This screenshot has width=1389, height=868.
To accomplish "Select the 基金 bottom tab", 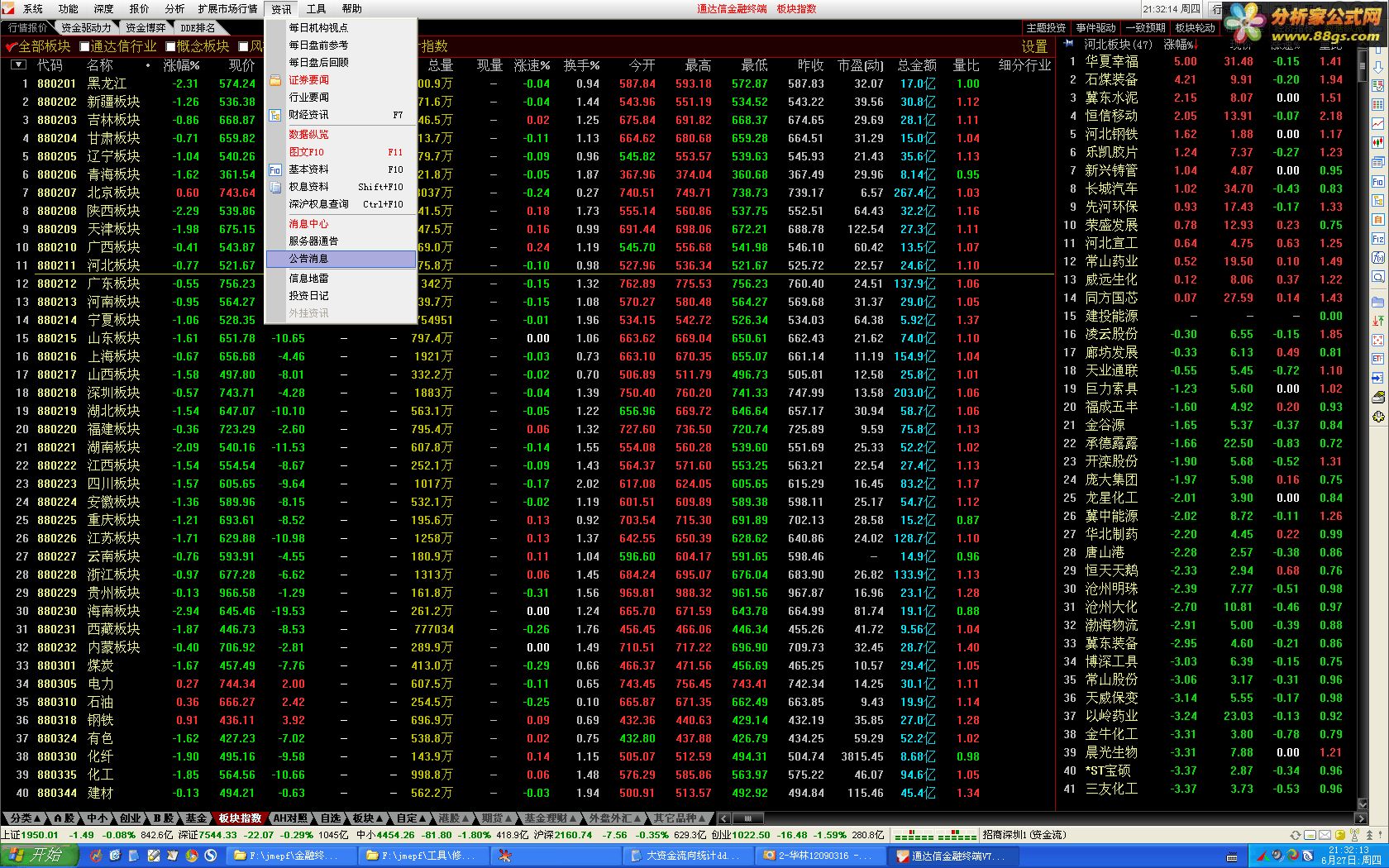I will click(196, 818).
